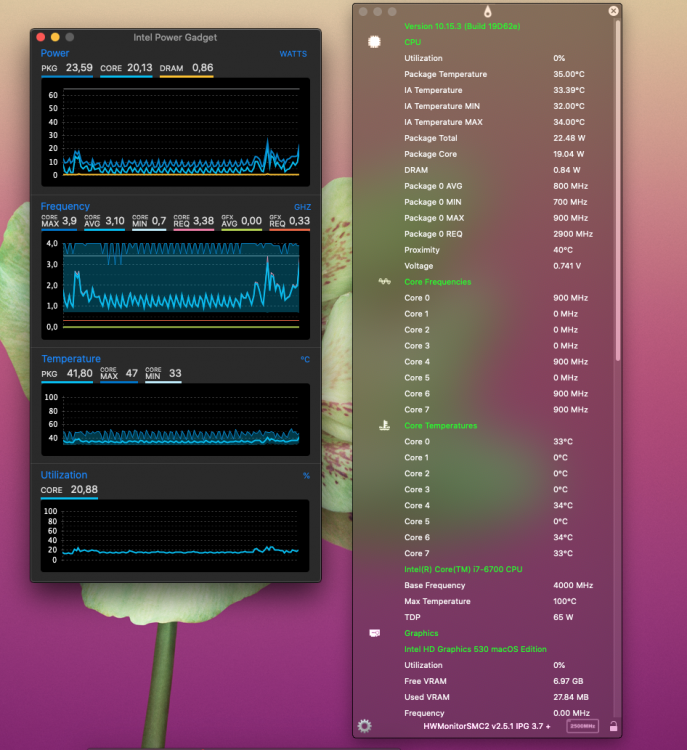The width and height of the screenshot is (687, 750).
Task: Select Intel(R) Core(TM) i7-6700 CPU header
Action: coord(463,569)
